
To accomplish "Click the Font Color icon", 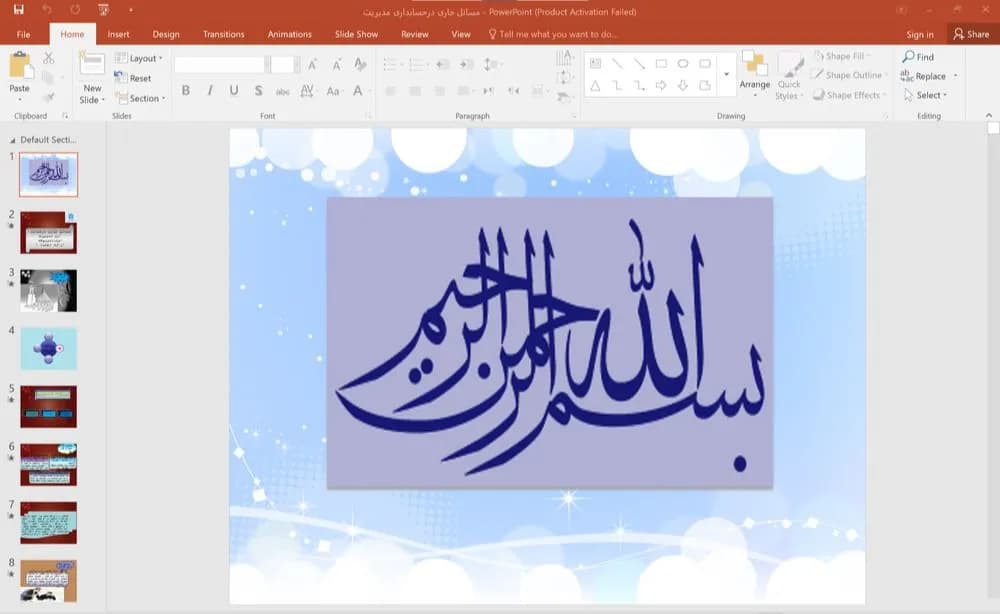I will [x=358, y=91].
